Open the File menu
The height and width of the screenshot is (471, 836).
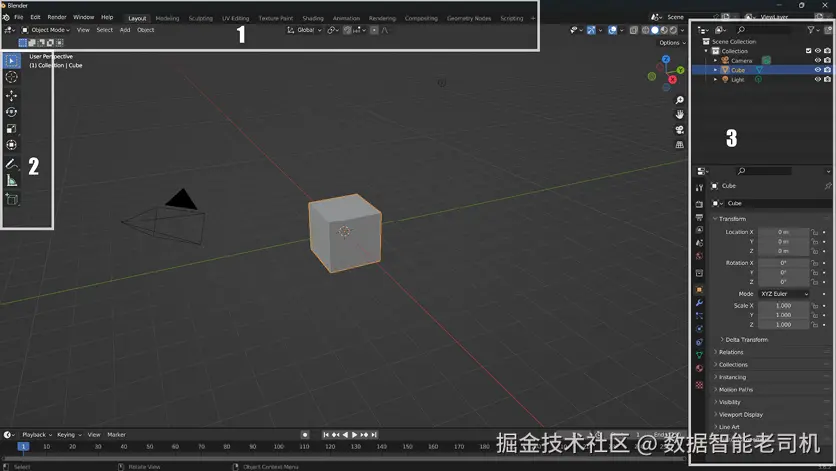pyautogui.click(x=19, y=17)
